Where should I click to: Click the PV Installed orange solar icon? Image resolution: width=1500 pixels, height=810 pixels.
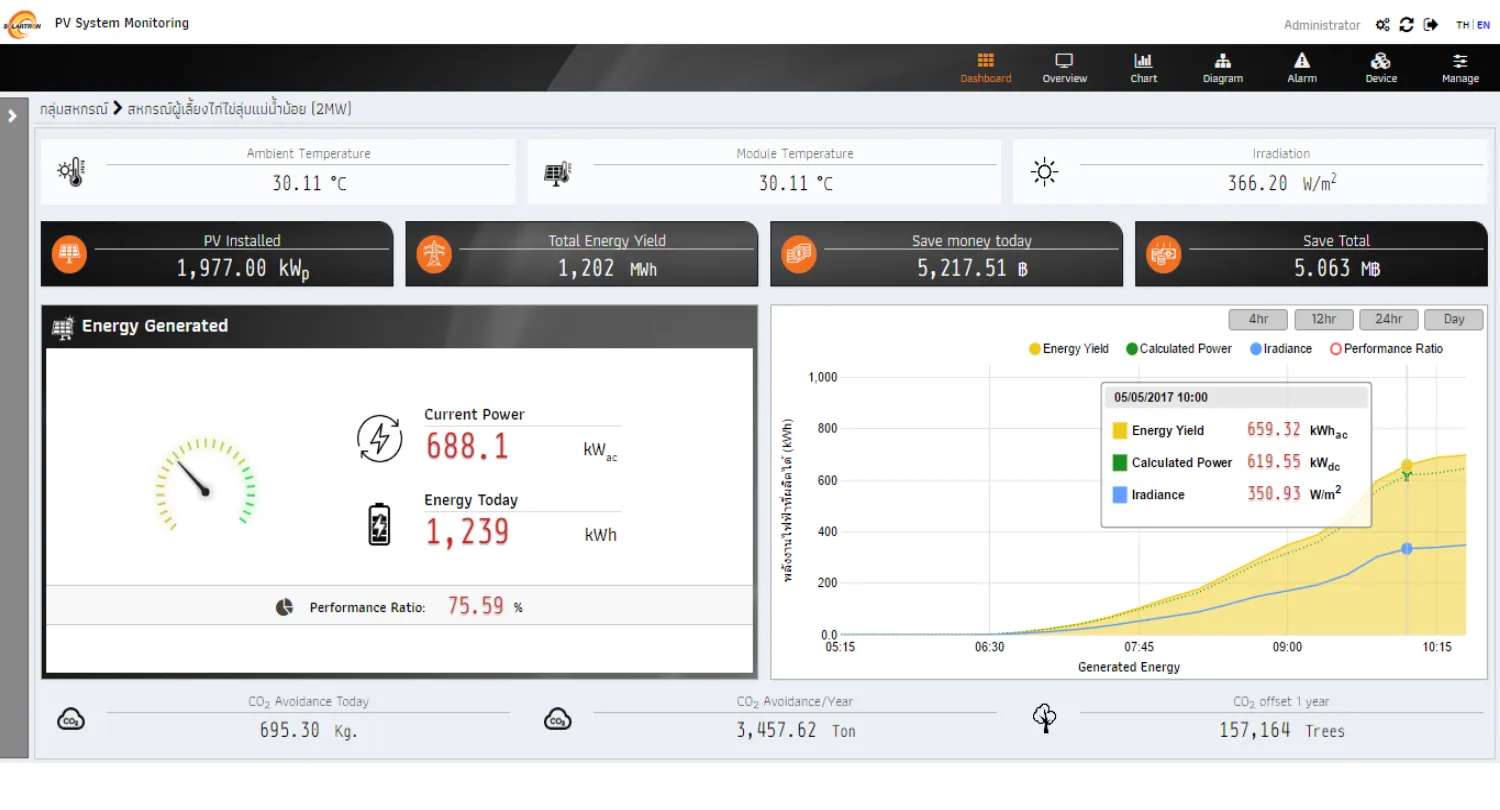click(x=69, y=254)
